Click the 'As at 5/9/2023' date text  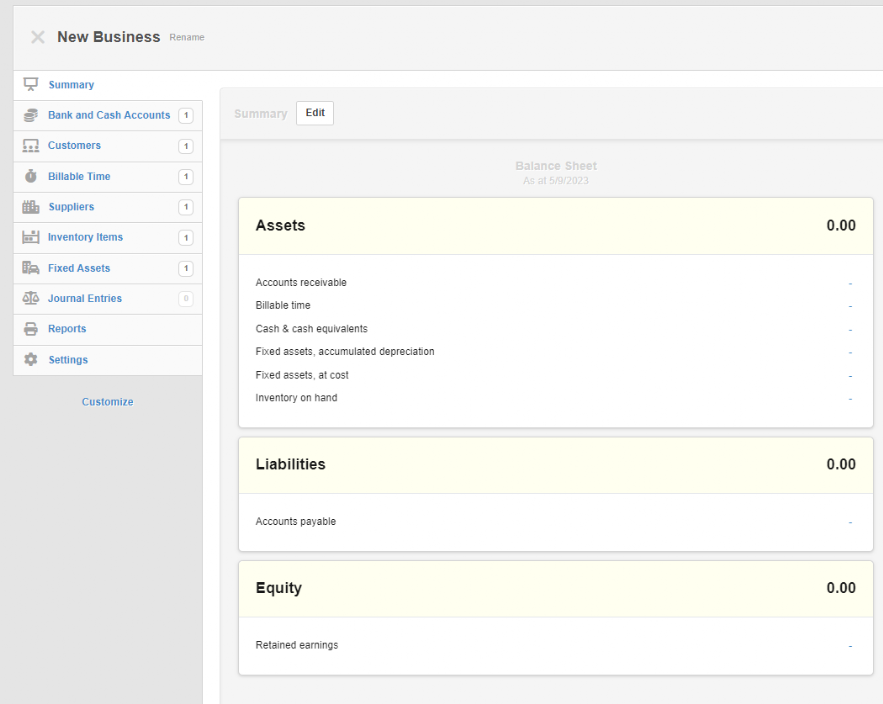click(556, 181)
